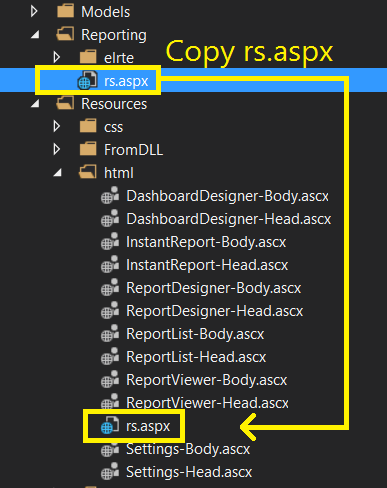Click the user control icon for DashboardDesigner-Head.ascx
Screen dimensions: 387x488
pos(110,218)
